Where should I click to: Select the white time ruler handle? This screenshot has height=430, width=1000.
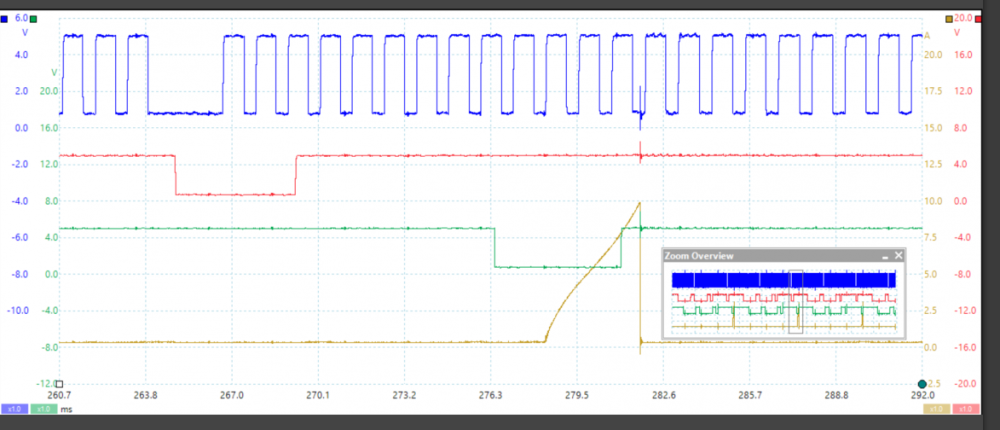(59, 384)
